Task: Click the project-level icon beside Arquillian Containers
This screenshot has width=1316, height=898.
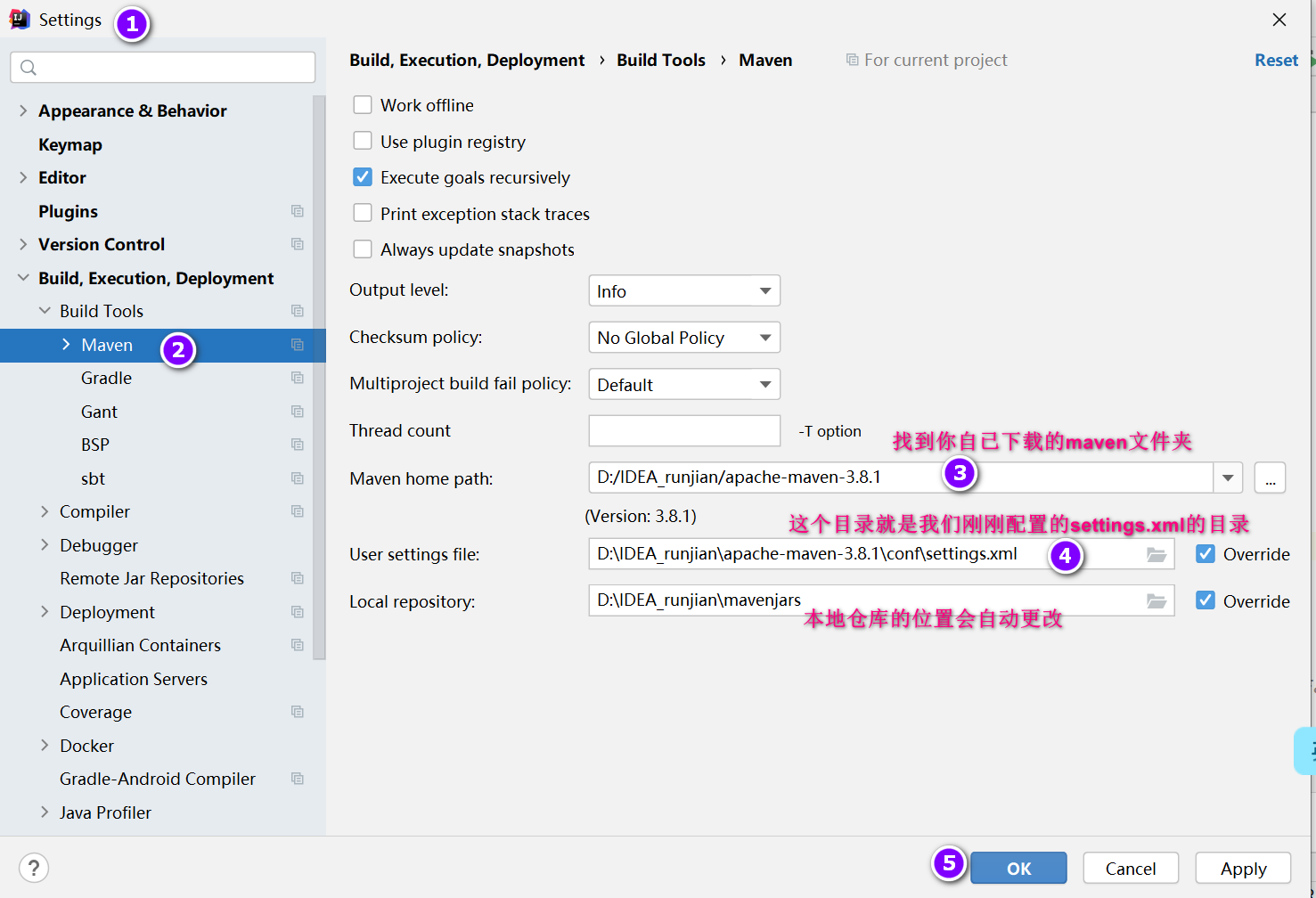Action: [298, 645]
